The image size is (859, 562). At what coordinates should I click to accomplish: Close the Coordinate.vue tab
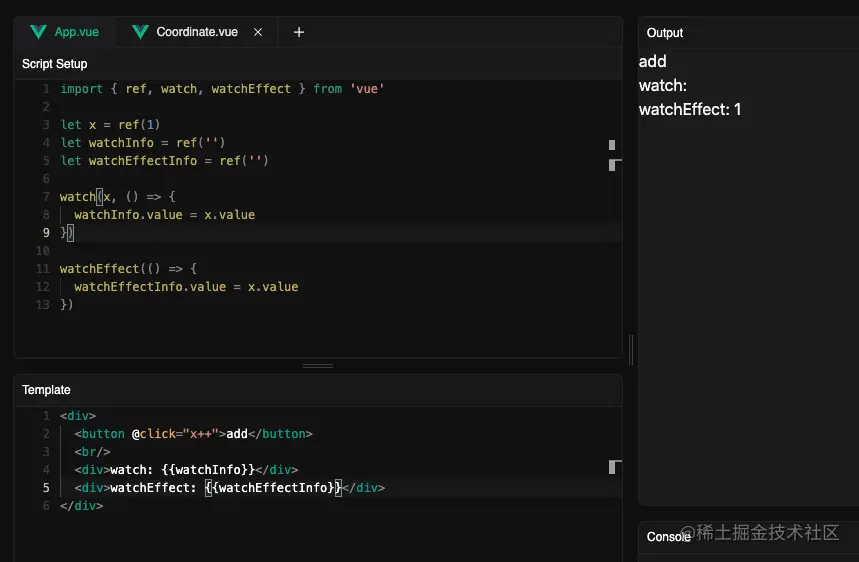pos(257,32)
